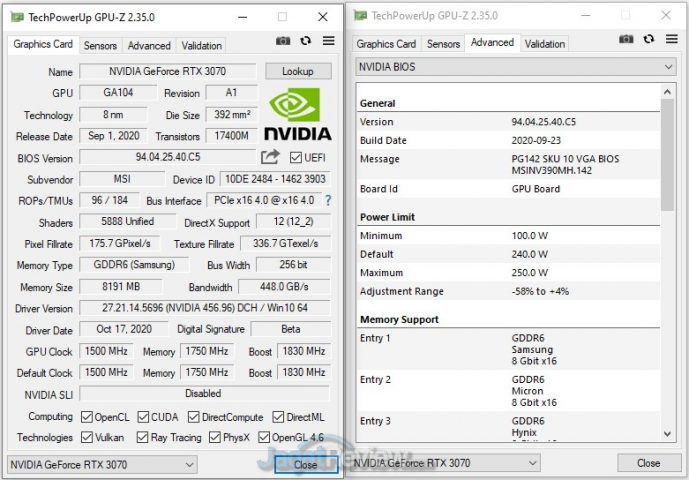Viewport: 689px width, 480px height.
Task: Click Close button in right window
Action: tap(649, 463)
